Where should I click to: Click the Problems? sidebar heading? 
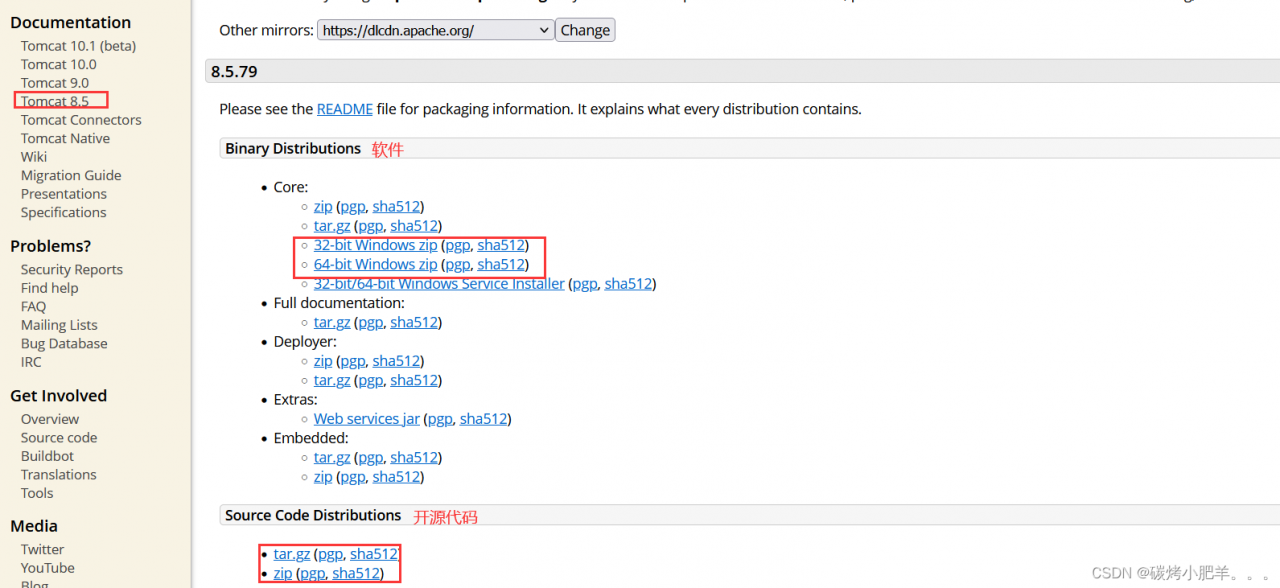[50, 246]
